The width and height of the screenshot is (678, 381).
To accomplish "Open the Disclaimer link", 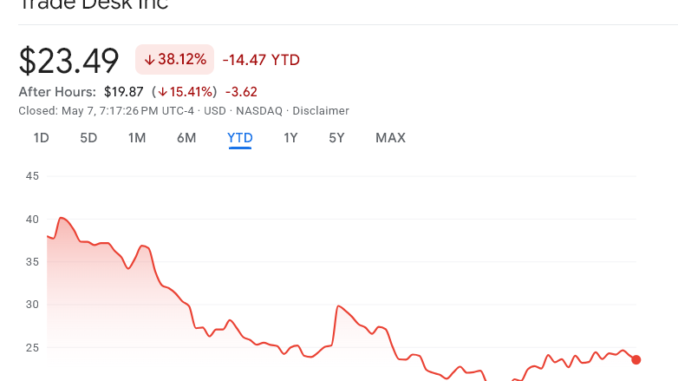I will pos(320,111).
